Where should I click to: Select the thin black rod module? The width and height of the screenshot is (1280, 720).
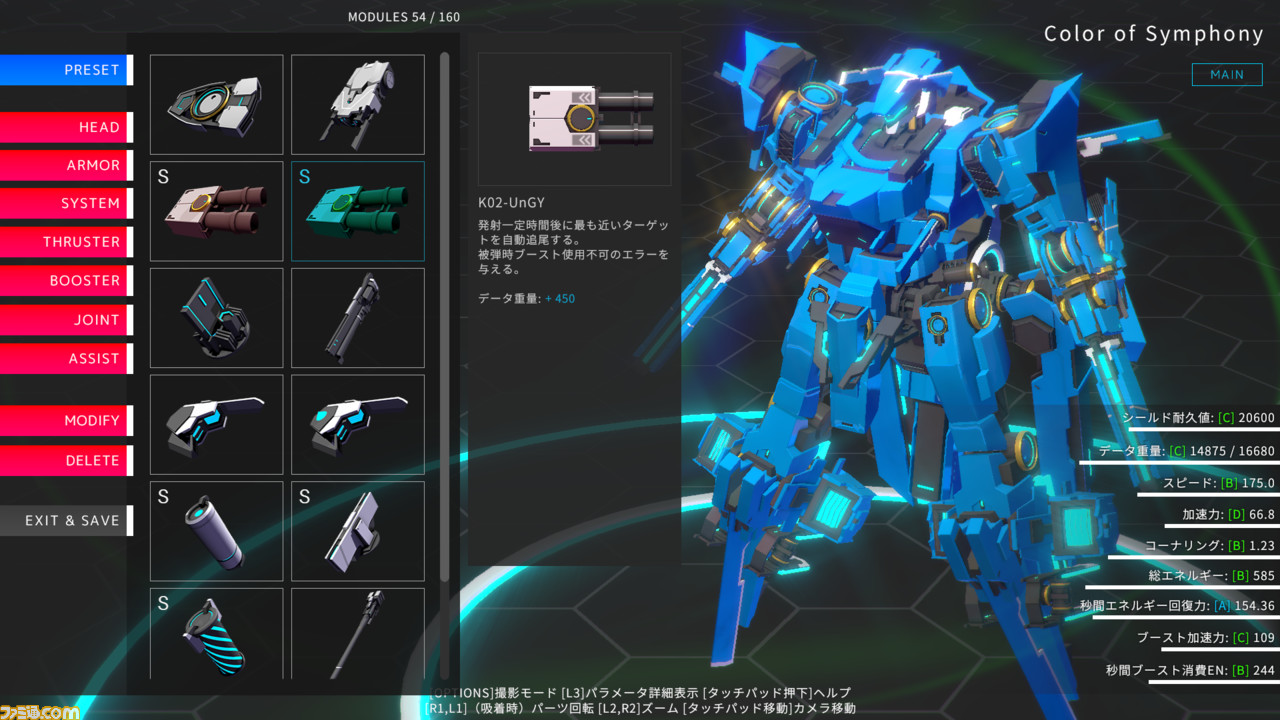coord(358,634)
